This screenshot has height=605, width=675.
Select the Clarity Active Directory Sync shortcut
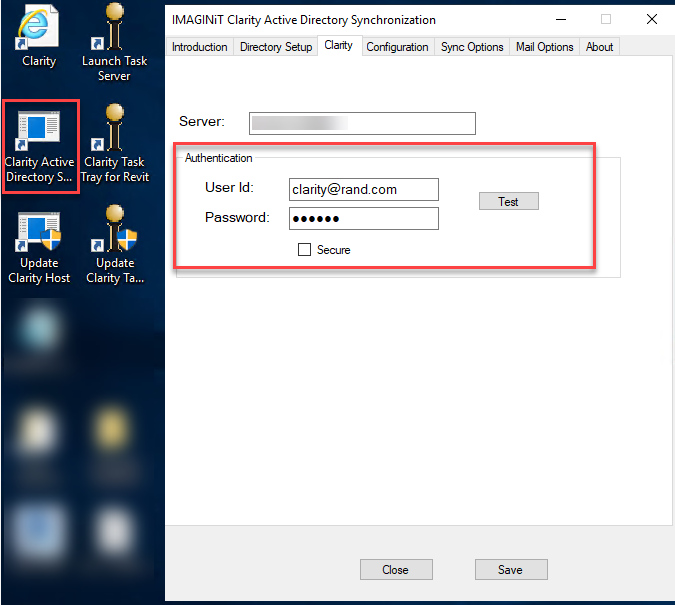click(40, 130)
